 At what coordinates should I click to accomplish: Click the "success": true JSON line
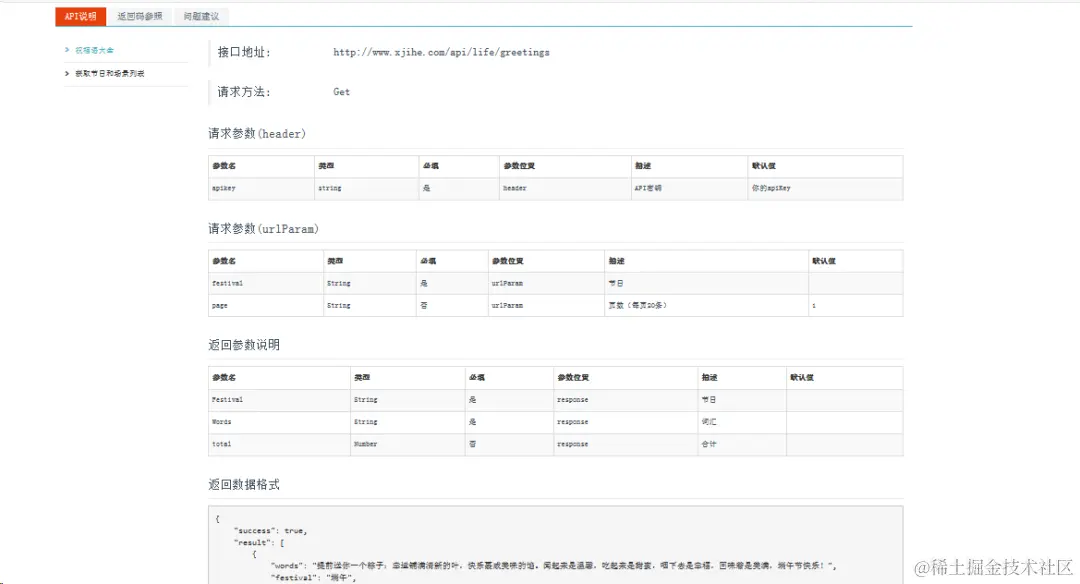271,531
